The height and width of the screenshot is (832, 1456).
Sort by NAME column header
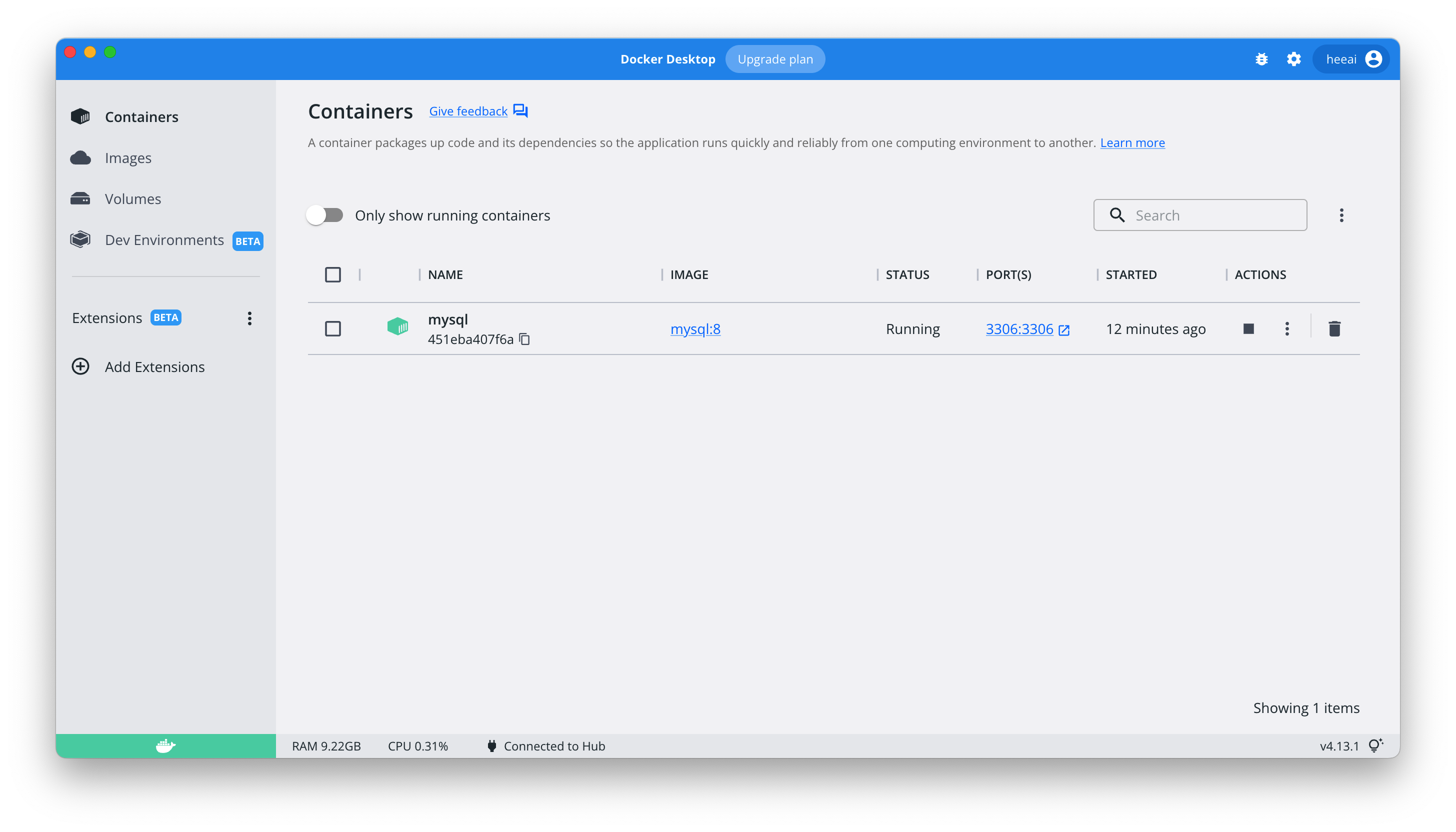pyautogui.click(x=445, y=275)
